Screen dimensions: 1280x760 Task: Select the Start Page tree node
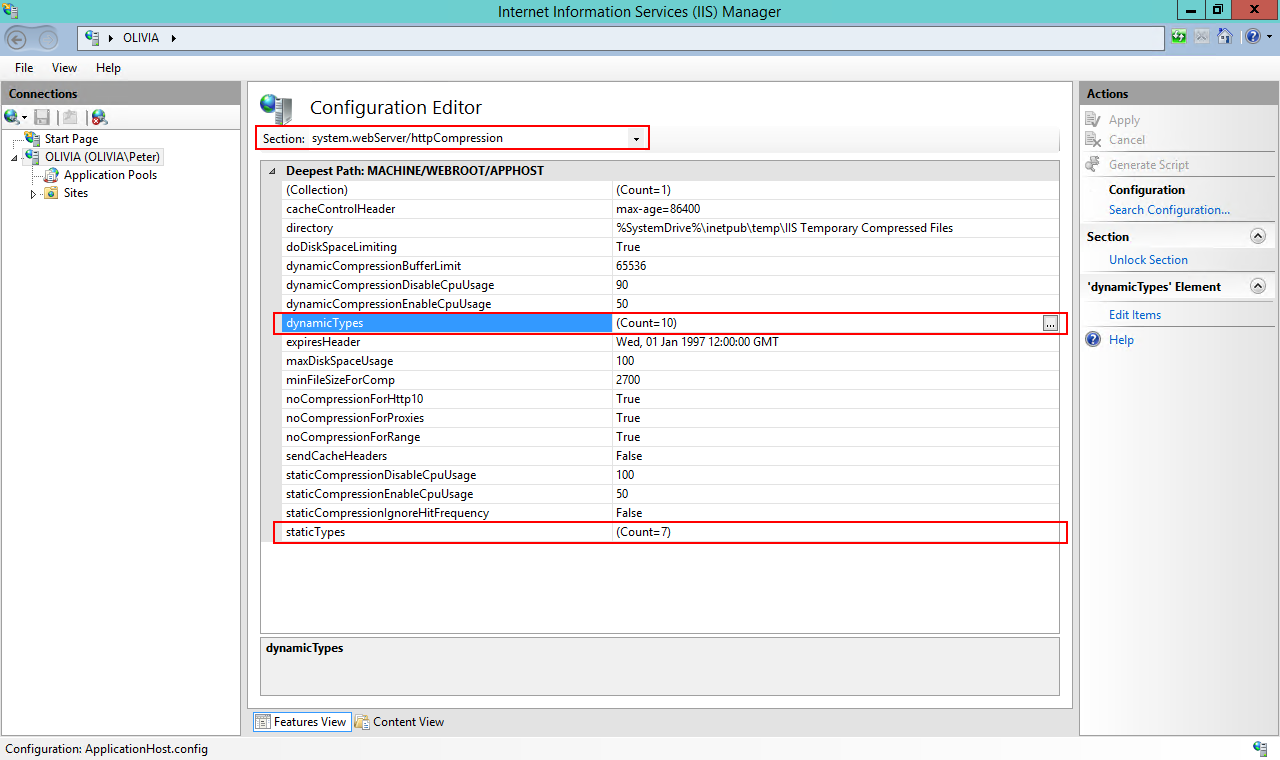point(71,139)
